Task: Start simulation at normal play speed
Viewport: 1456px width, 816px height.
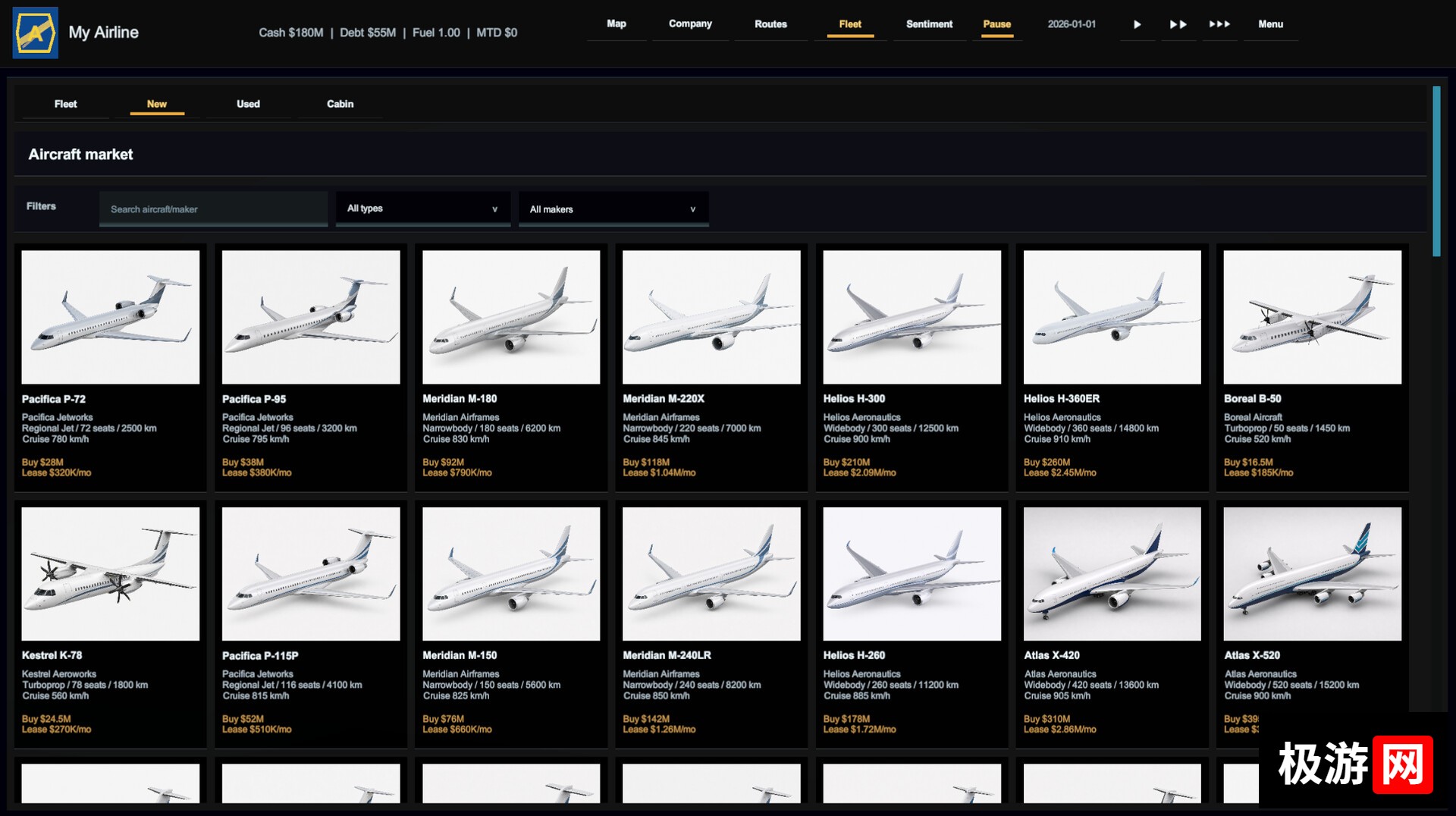Action: click(x=1137, y=24)
